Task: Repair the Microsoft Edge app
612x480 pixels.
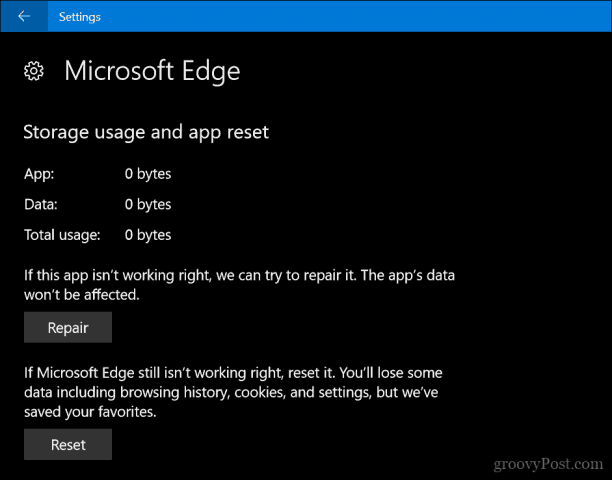Action: [x=68, y=327]
